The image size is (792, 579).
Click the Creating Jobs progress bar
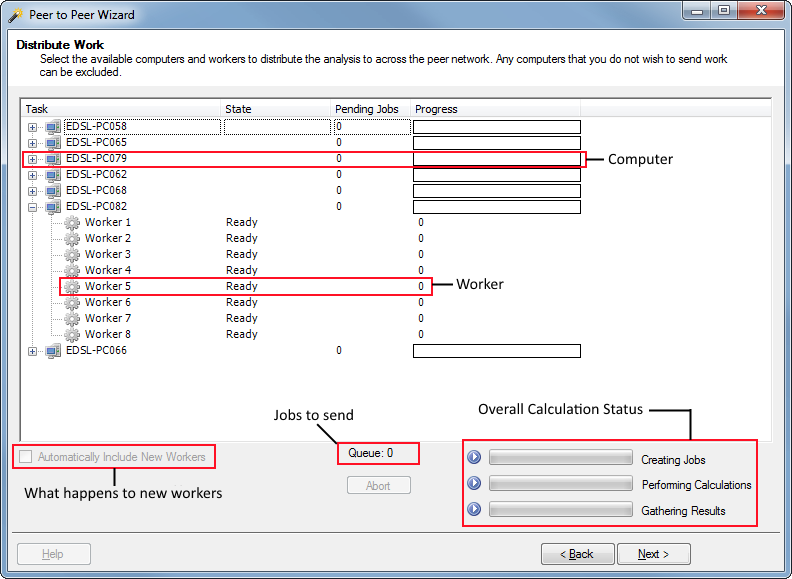point(561,457)
